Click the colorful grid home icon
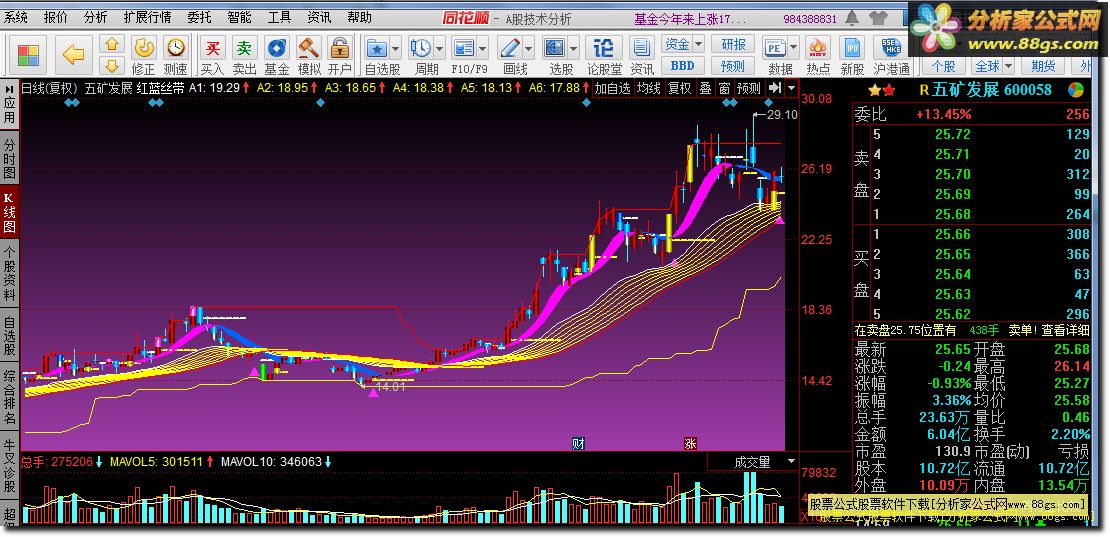The height and width of the screenshot is (537, 1110). pyautogui.click(x=28, y=55)
